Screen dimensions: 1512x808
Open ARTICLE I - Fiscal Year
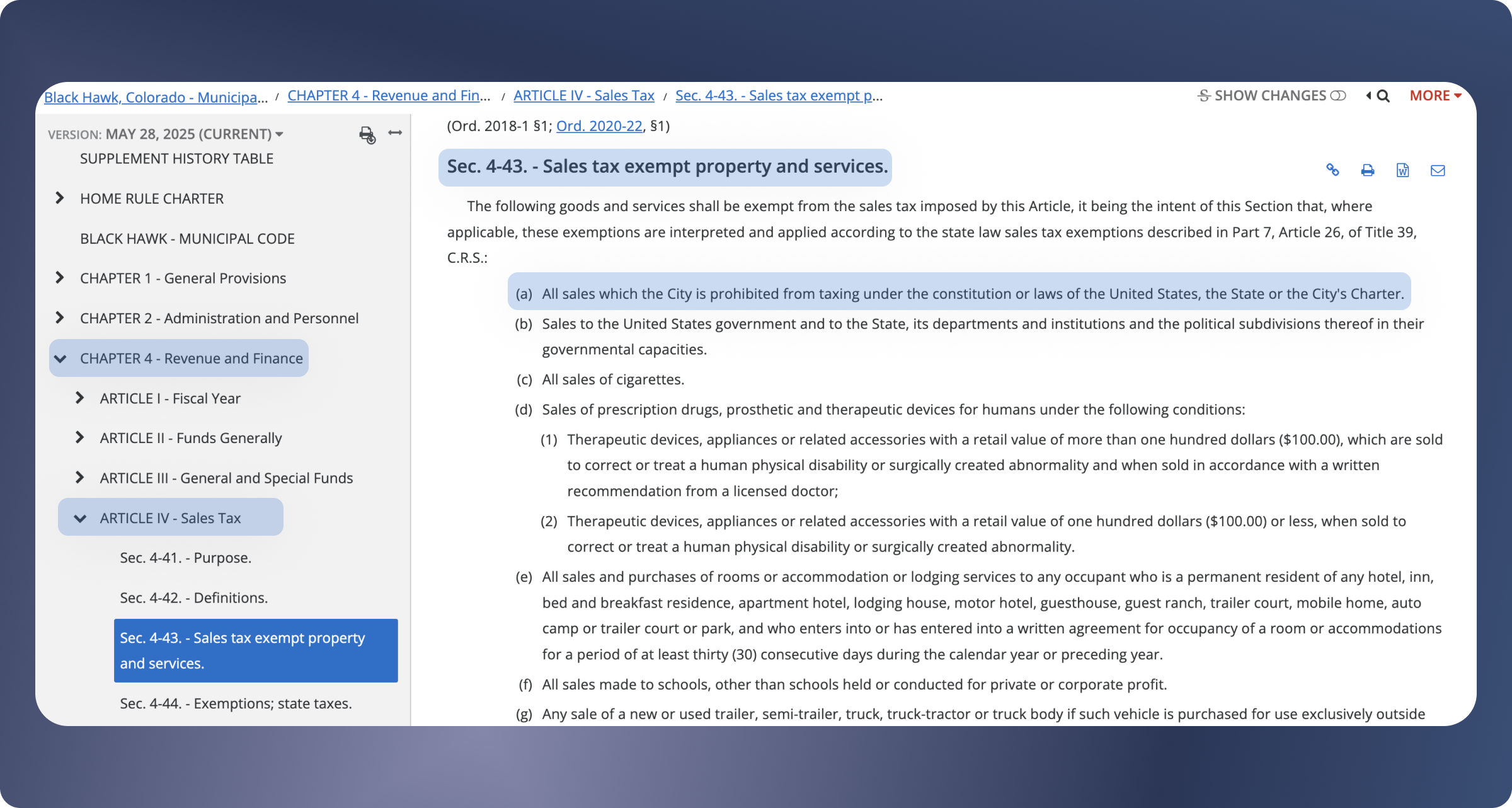[170, 399]
